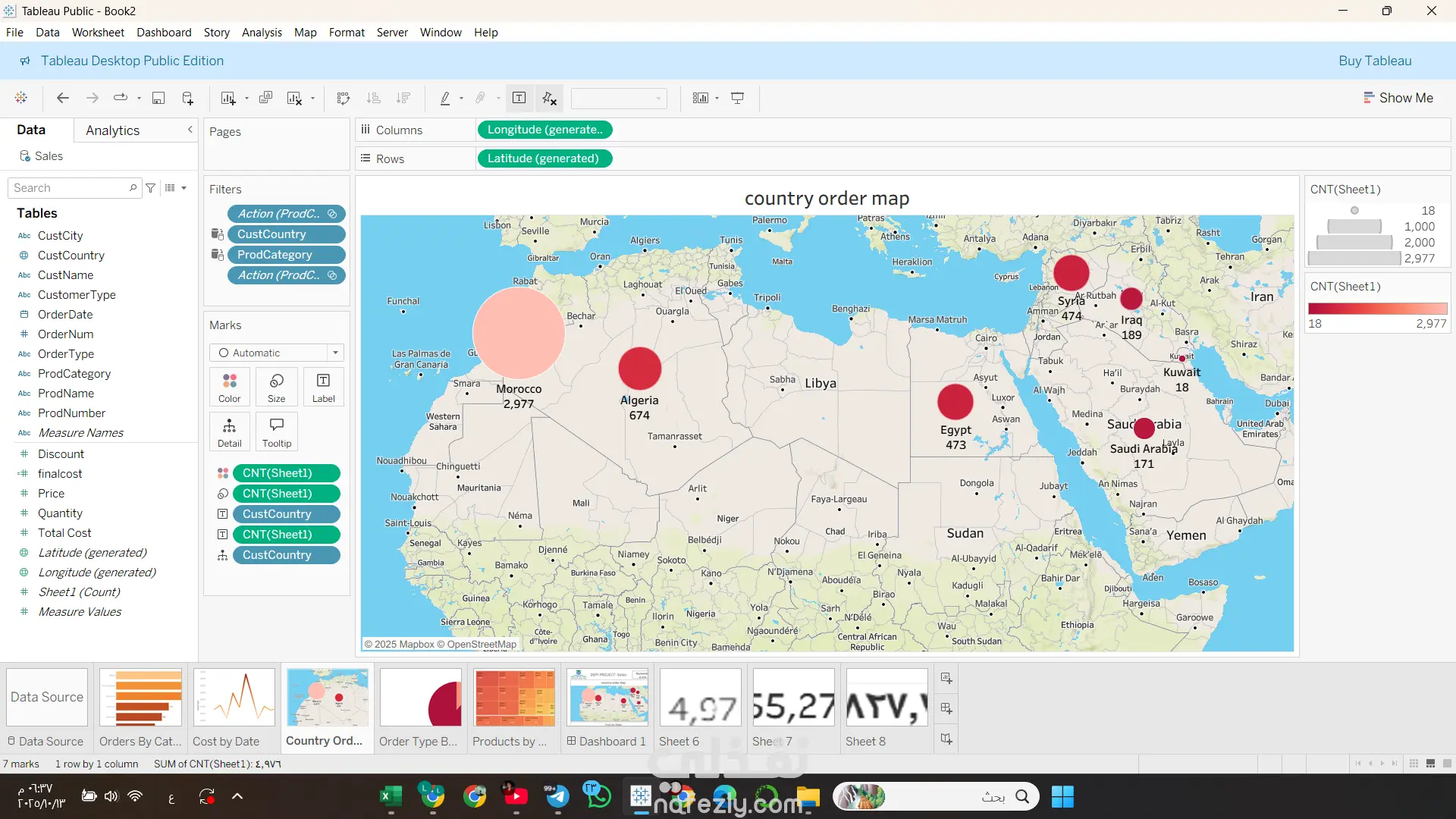1456x819 pixels.
Task: Open the Analysis menu
Action: click(x=262, y=33)
